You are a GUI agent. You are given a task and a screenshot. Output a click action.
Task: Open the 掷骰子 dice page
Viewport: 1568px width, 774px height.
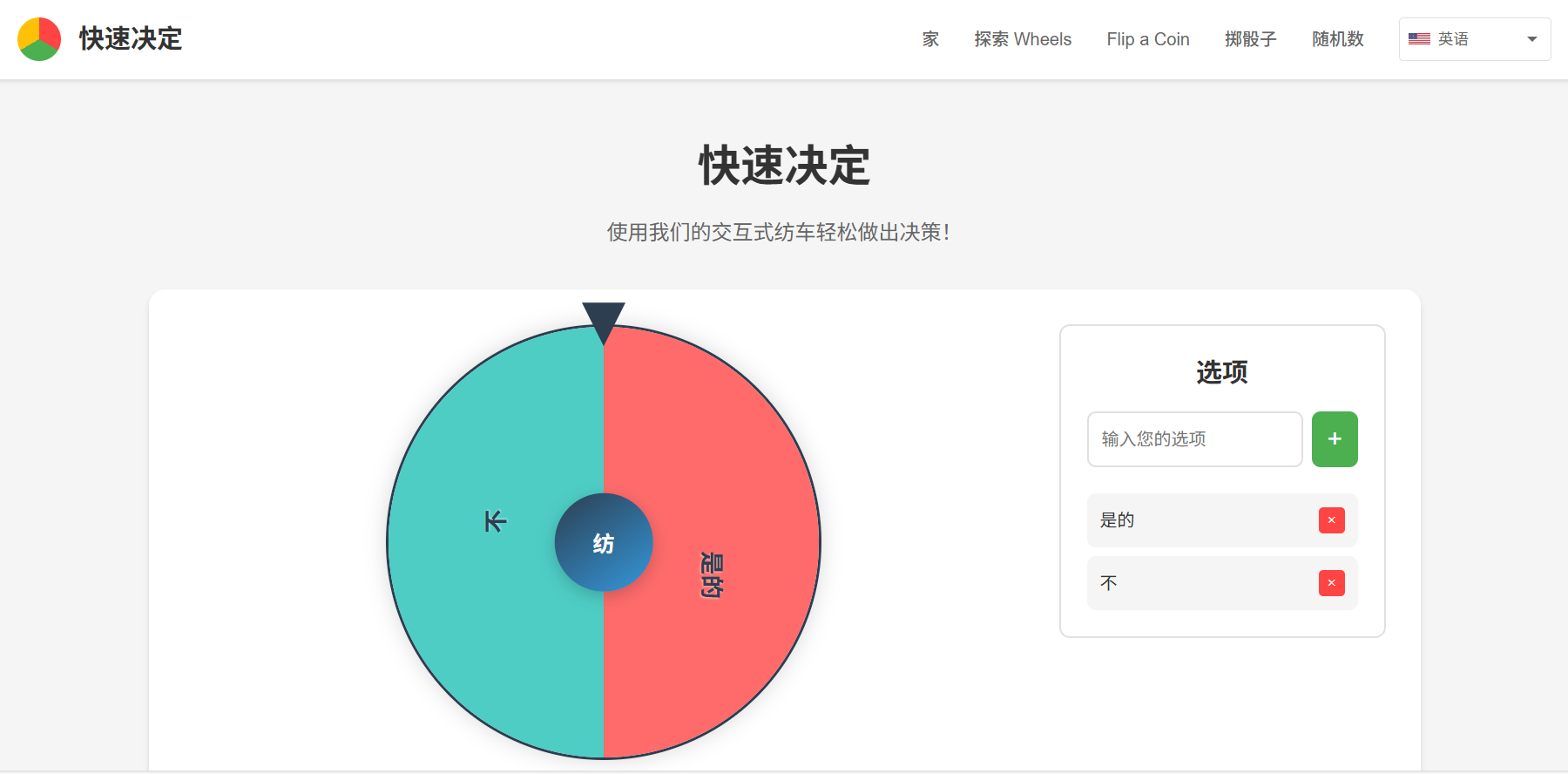[1251, 39]
